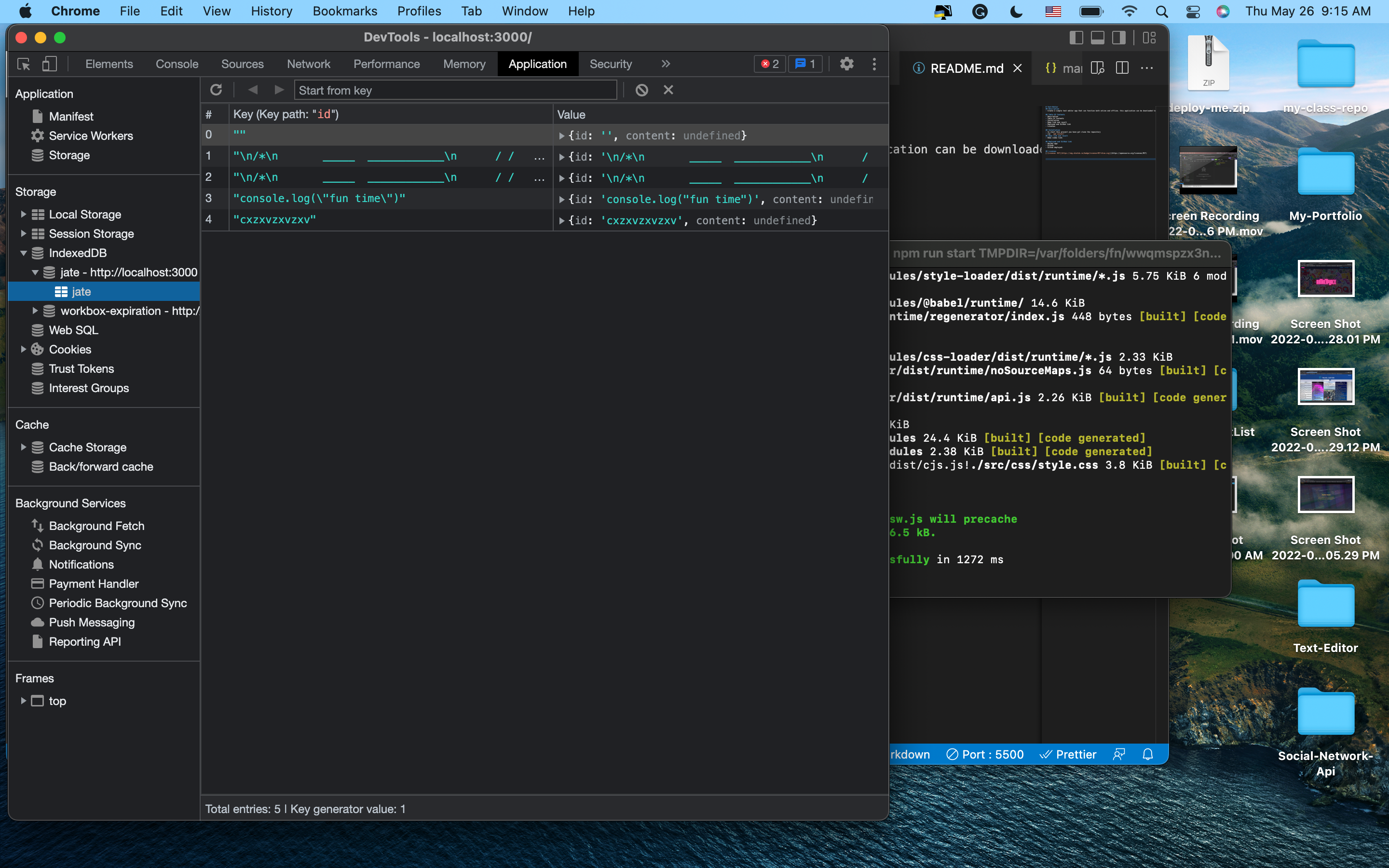Switch to the Elements tab
The width and height of the screenshot is (1389, 868).
tap(109, 64)
